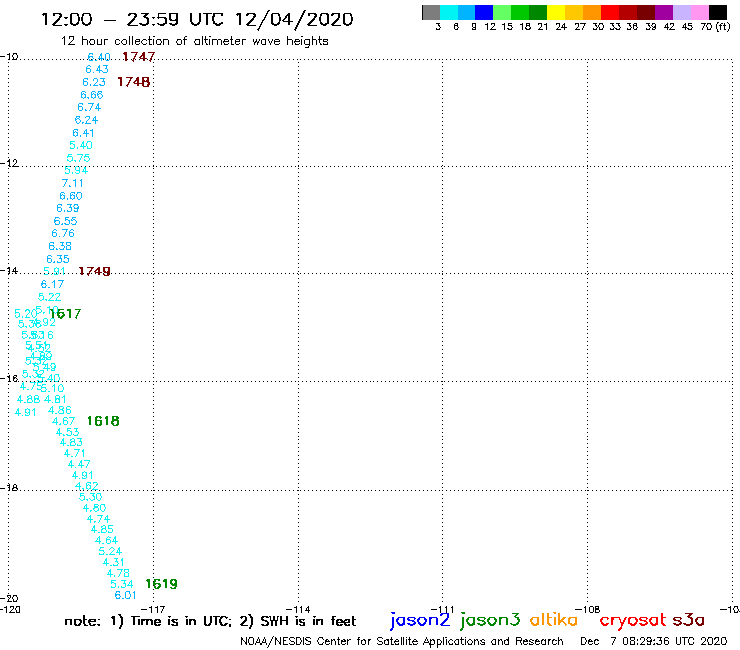This screenshot has height=650, width=740.
Task: Click the wave height value '6.41'
Action: pyautogui.click(x=84, y=133)
